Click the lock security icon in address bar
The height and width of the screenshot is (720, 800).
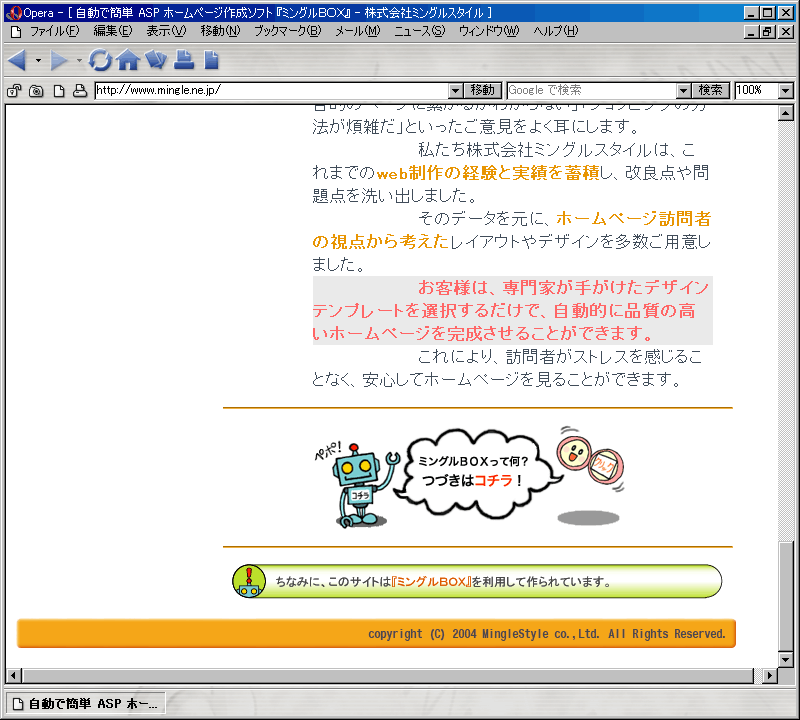click(14, 91)
